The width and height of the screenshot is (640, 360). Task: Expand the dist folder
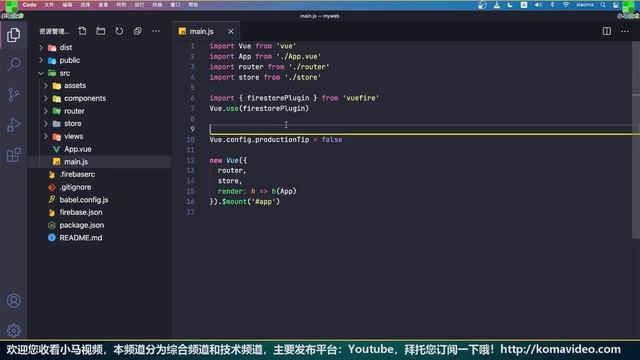(x=41, y=47)
